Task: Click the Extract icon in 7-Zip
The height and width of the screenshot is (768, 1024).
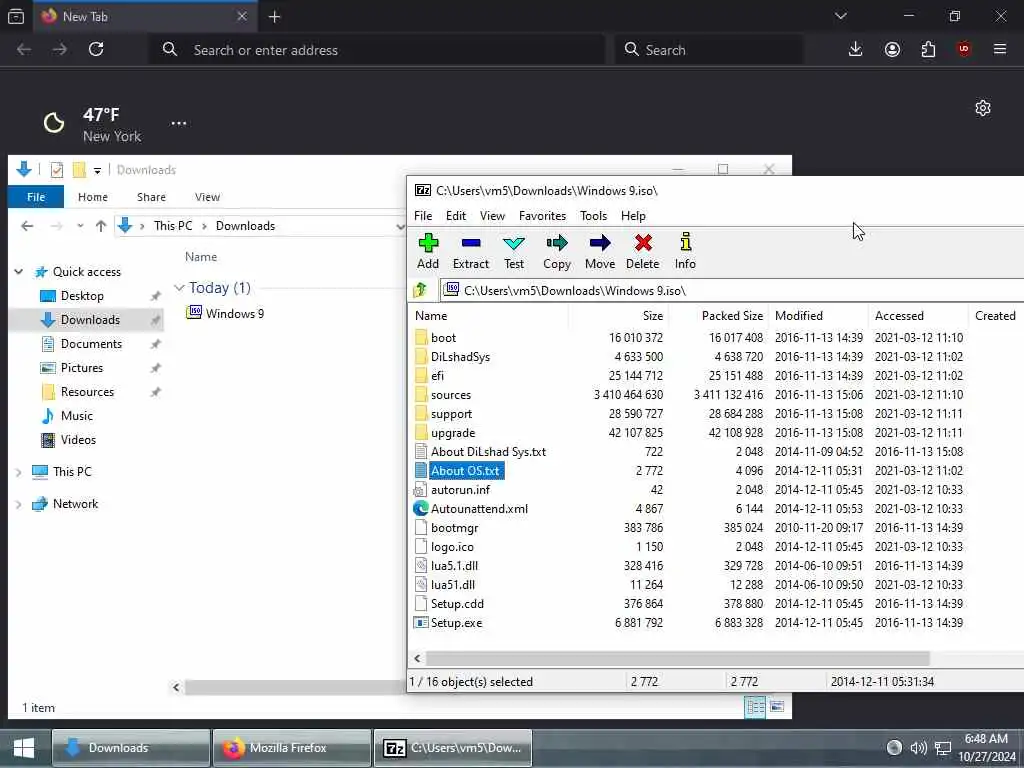Action: (x=471, y=251)
